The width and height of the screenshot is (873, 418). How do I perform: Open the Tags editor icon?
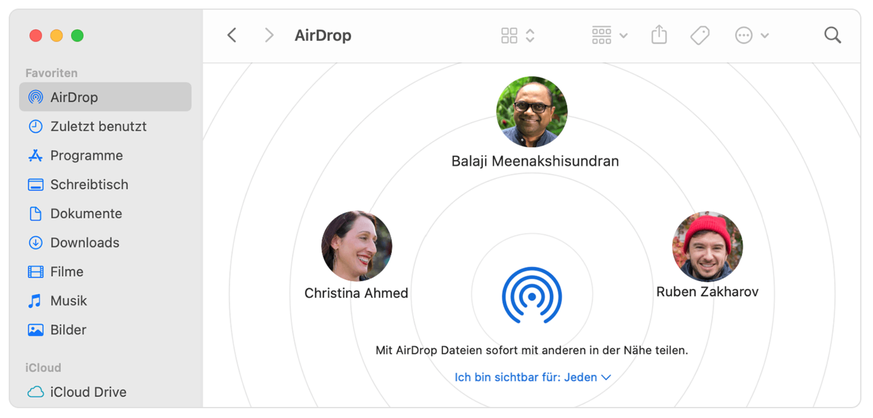(x=700, y=36)
